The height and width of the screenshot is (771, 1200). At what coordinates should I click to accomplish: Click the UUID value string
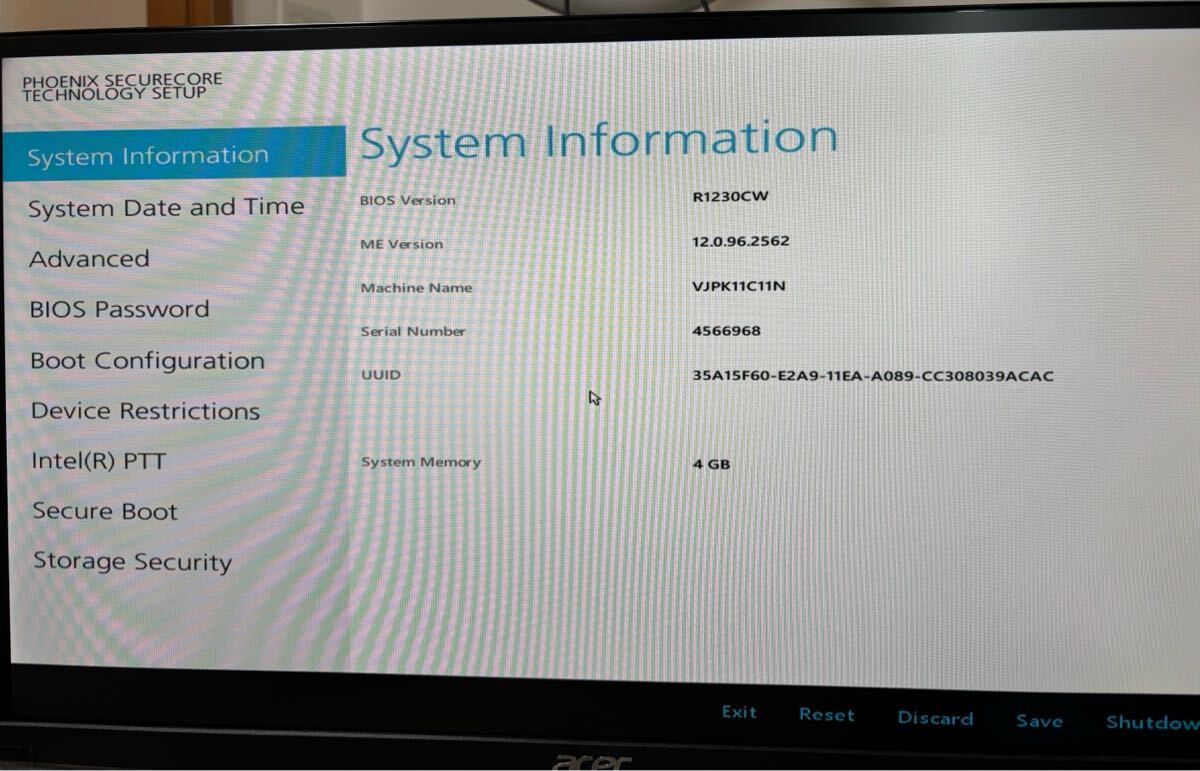(x=872, y=376)
